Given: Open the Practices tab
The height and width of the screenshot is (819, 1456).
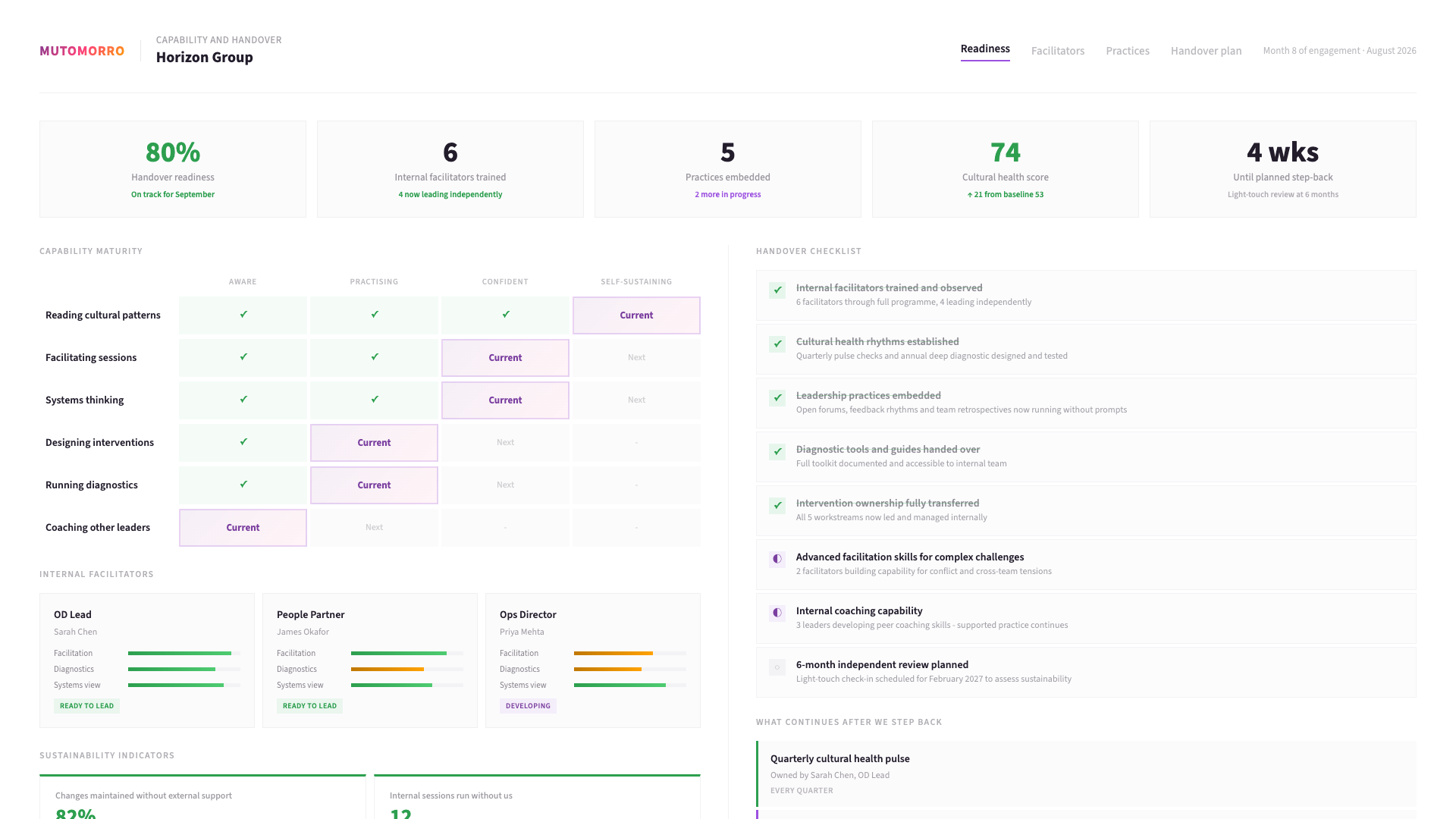Looking at the screenshot, I should click(1127, 51).
